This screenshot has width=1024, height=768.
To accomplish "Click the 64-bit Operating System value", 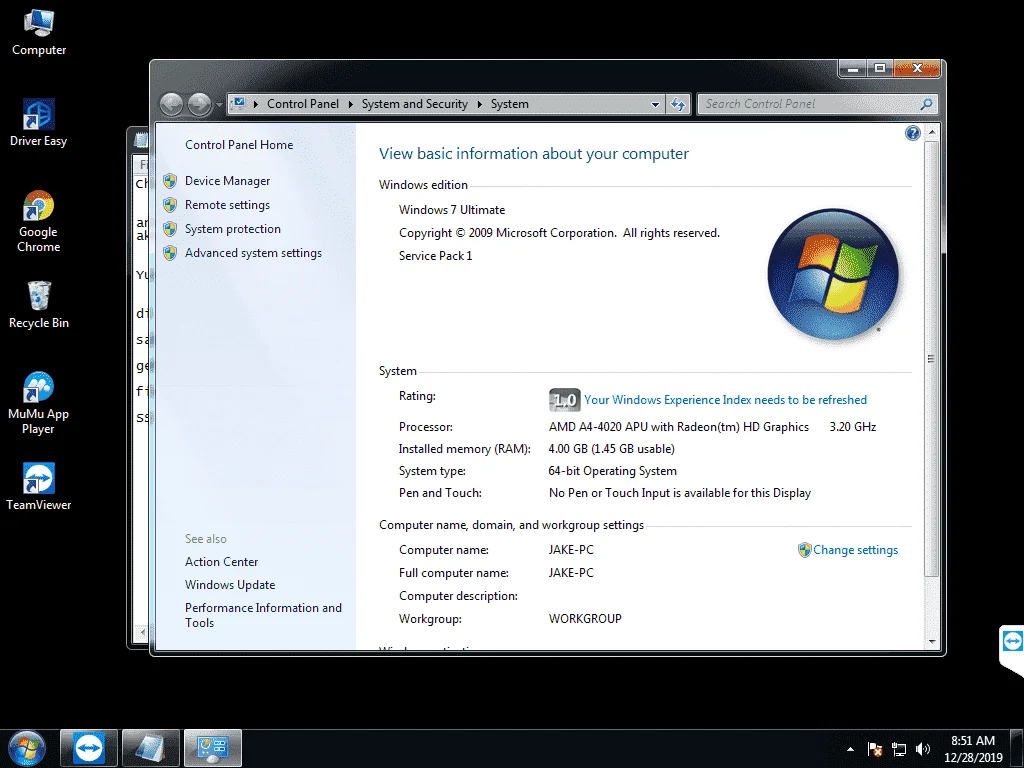I will [613, 471].
